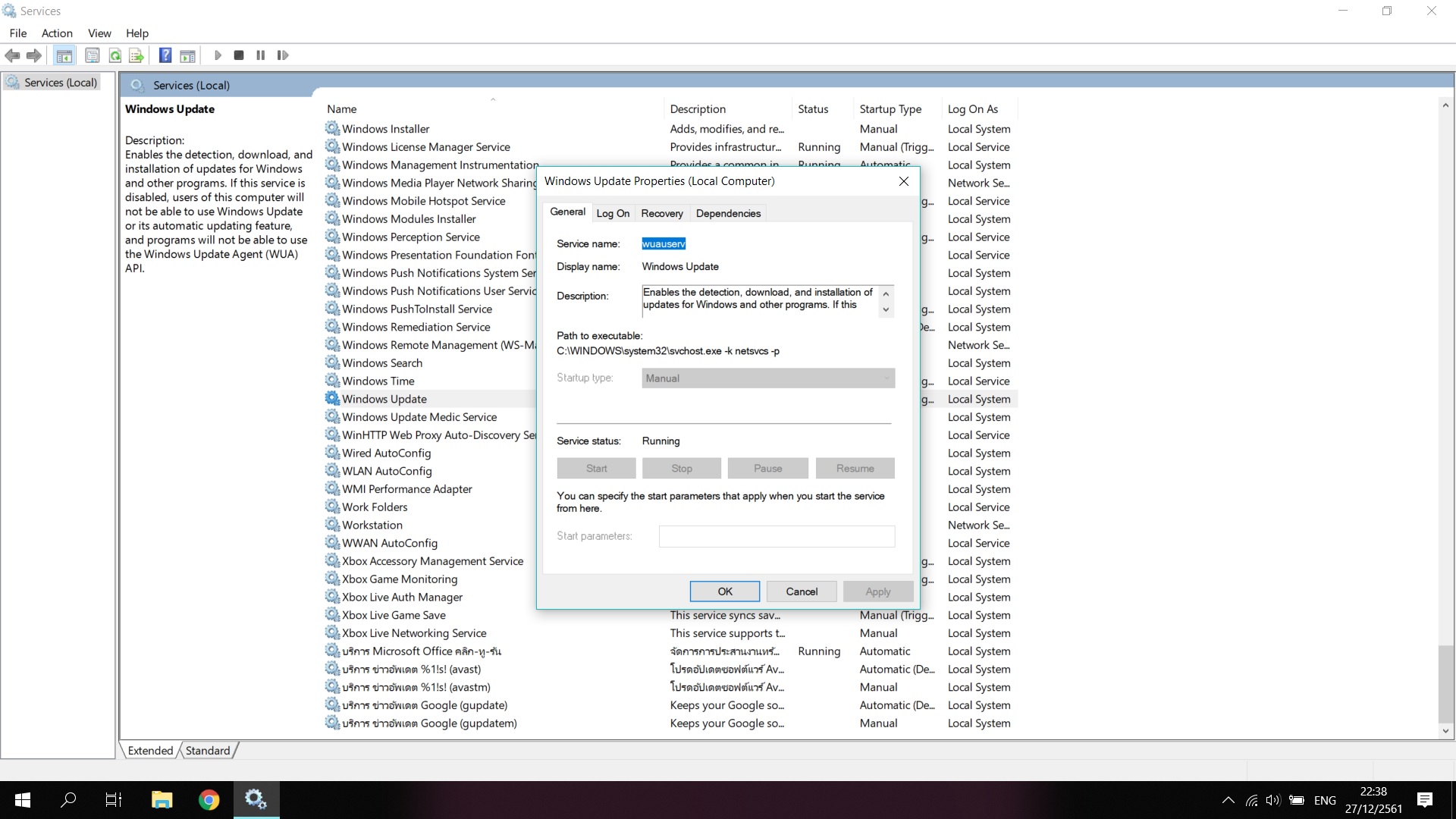The height and width of the screenshot is (819, 1456).
Task: Click the gear icon beside Xbox Live Game Save
Action: tap(332, 615)
